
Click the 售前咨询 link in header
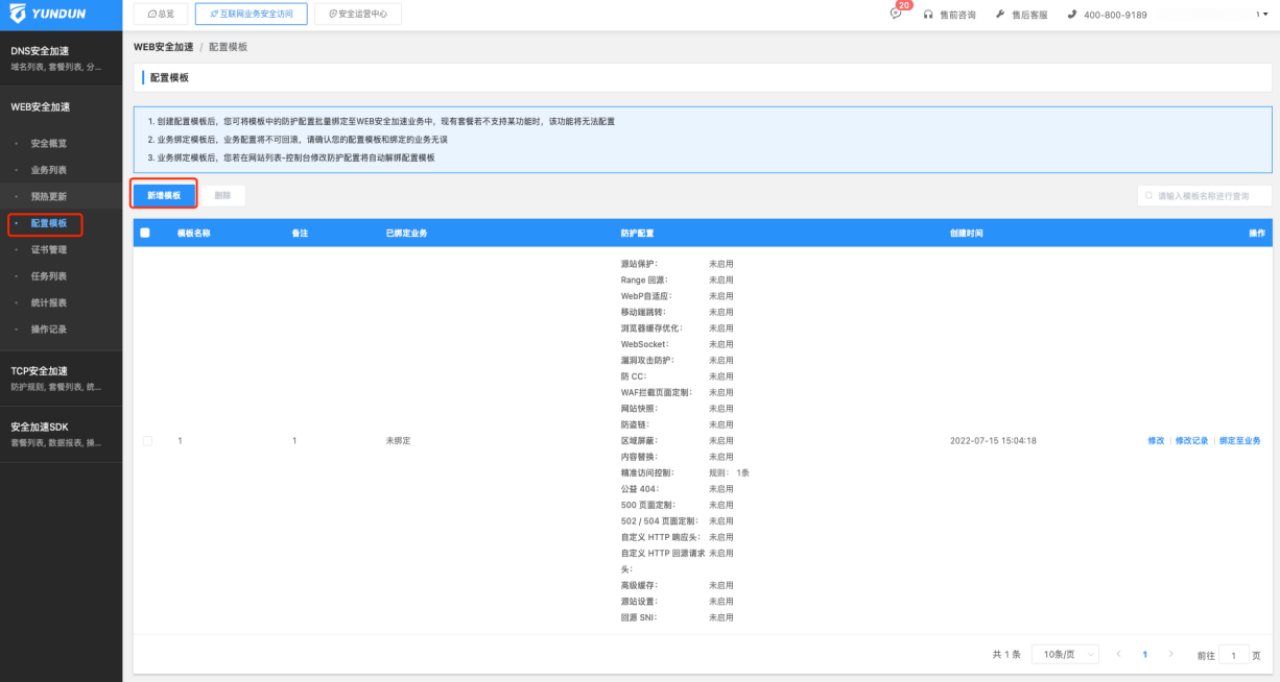(958, 15)
